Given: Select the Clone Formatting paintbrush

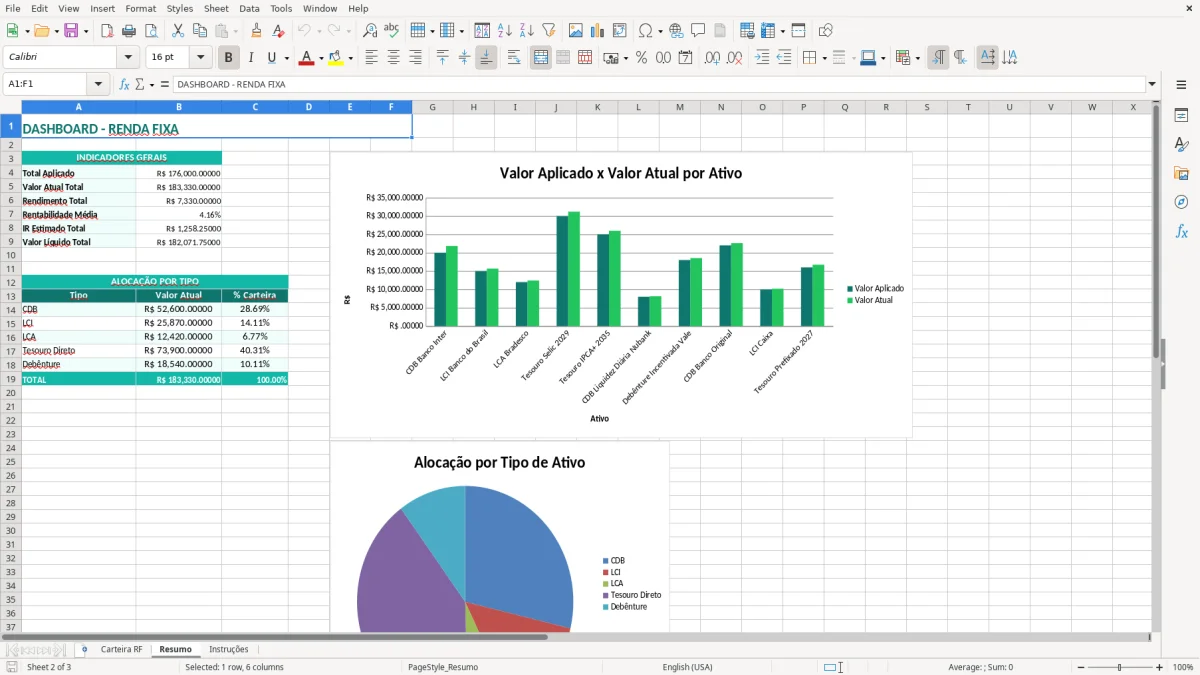Looking at the screenshot, I should [x=257, y=31].
